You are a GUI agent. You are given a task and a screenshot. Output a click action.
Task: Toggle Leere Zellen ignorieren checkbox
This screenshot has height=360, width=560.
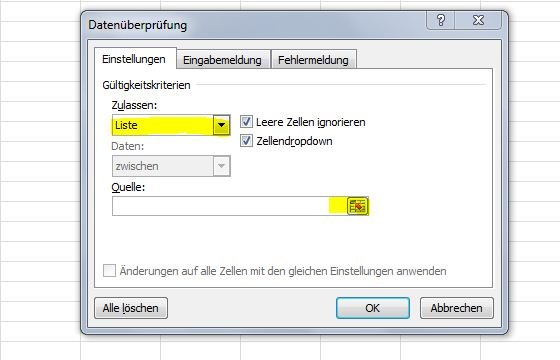tap(246, 122)
